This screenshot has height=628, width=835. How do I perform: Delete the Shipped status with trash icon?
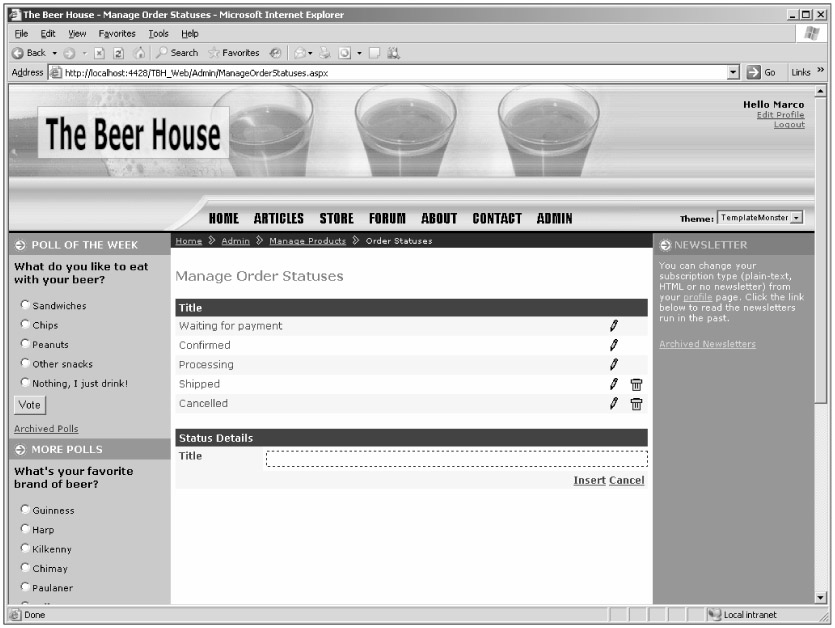[636, 384]
